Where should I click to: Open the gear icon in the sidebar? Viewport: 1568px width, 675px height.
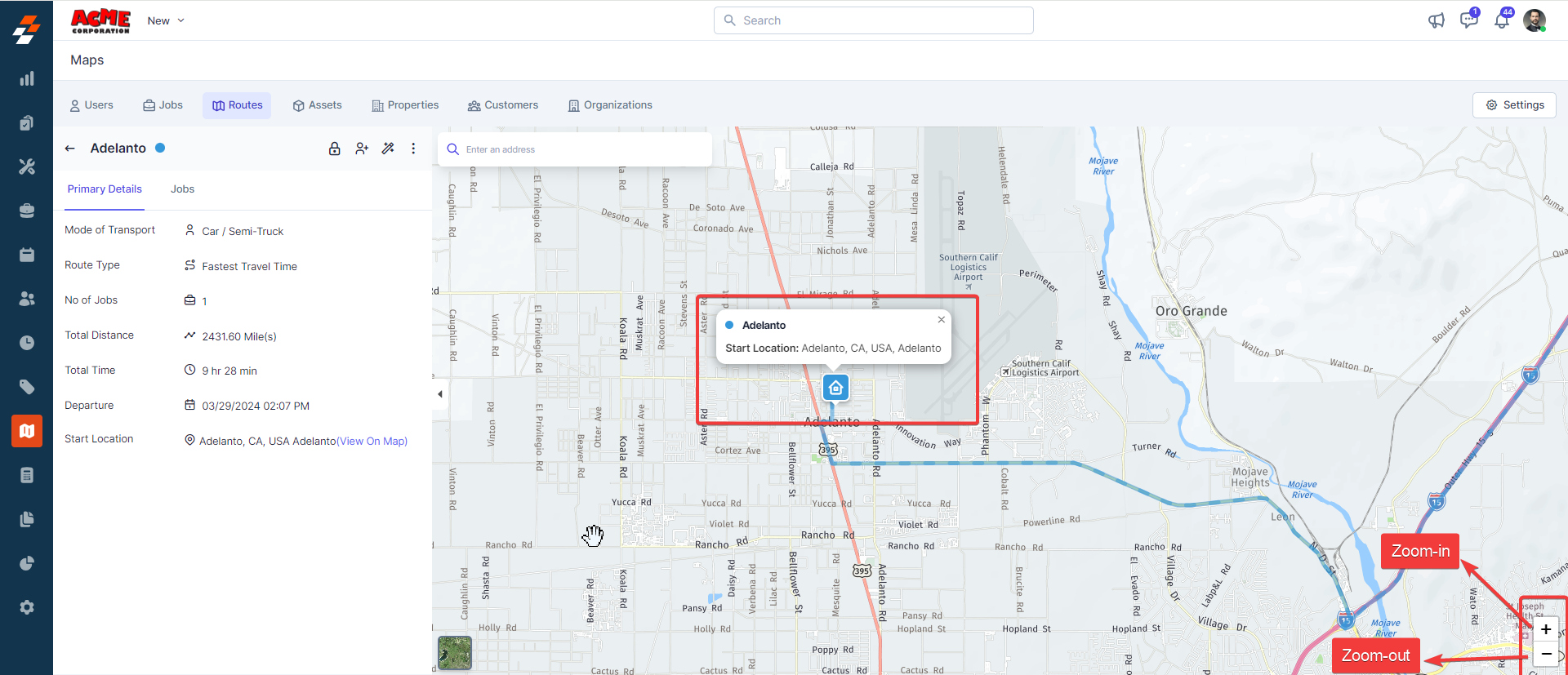tap(27, 607)
